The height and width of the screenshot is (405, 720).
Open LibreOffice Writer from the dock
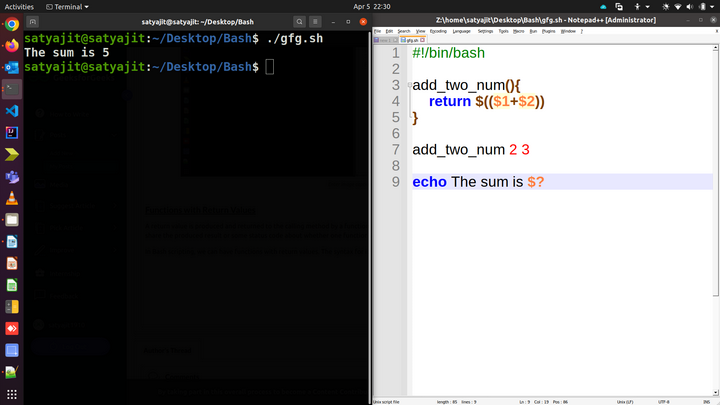point(12,242)
